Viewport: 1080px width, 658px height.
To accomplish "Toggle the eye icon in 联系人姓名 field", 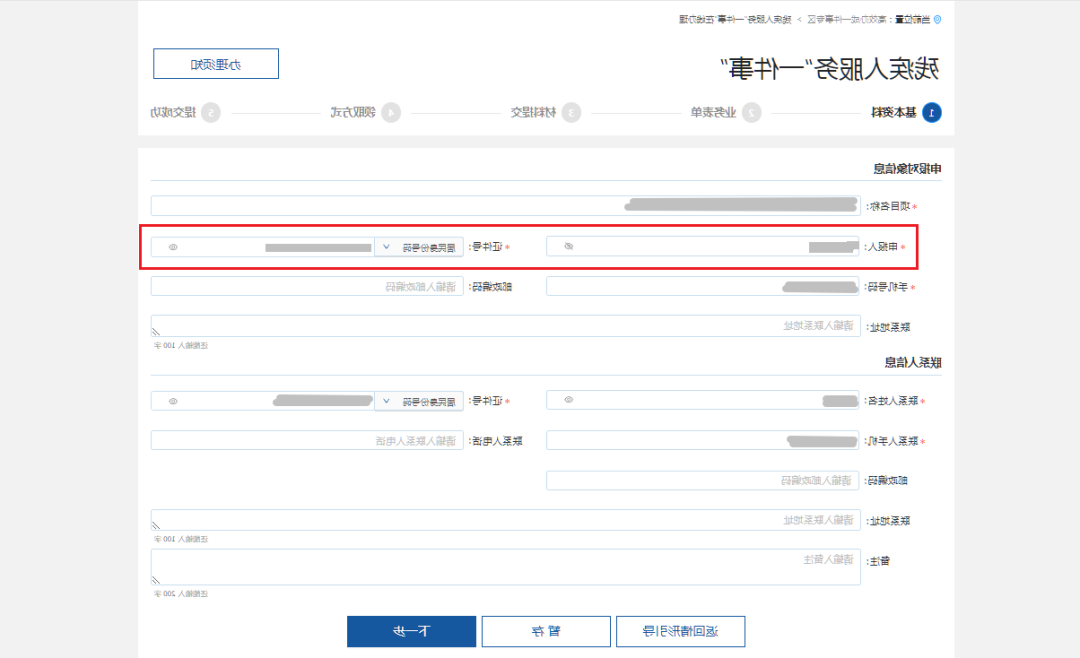I will [569, 400].
